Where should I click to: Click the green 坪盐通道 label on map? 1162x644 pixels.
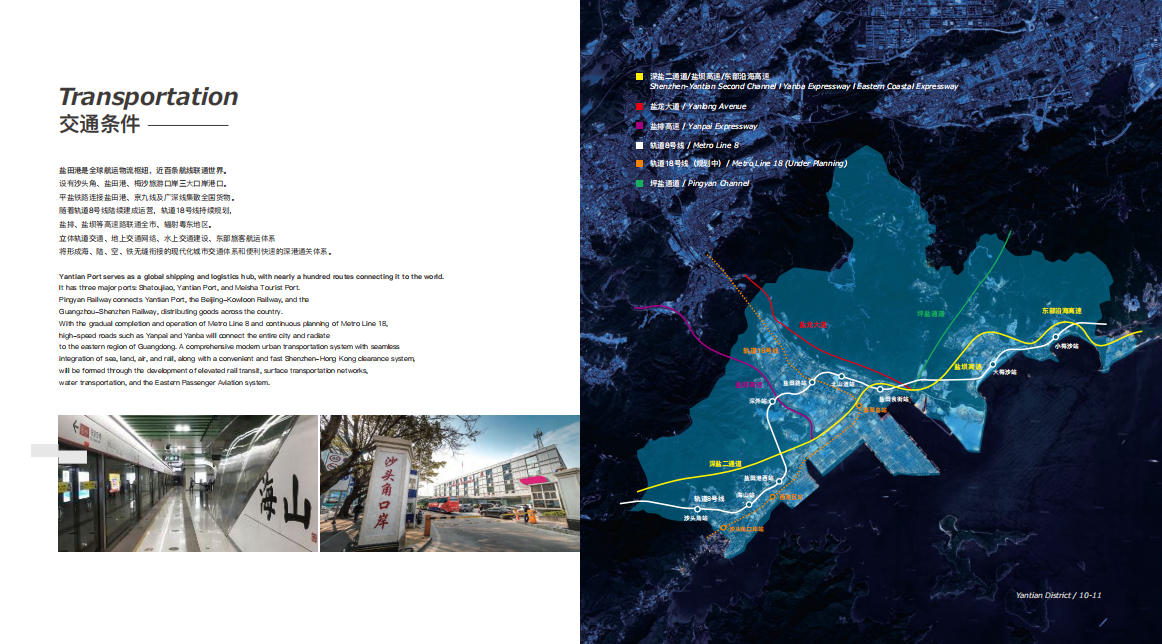pyautogui.click(x=931, y=313)
